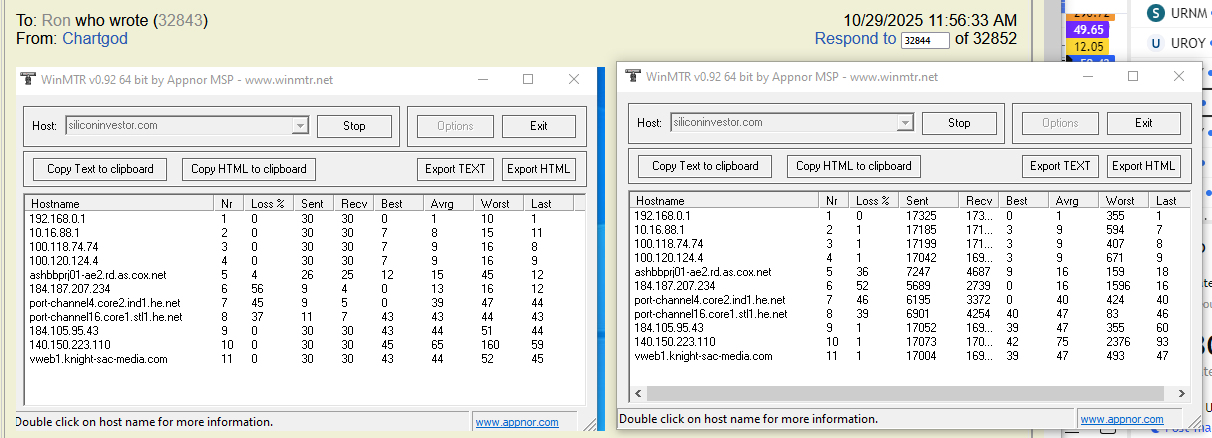
Task: Open the www.appnor.com link in left window
Action: [517, 422]
